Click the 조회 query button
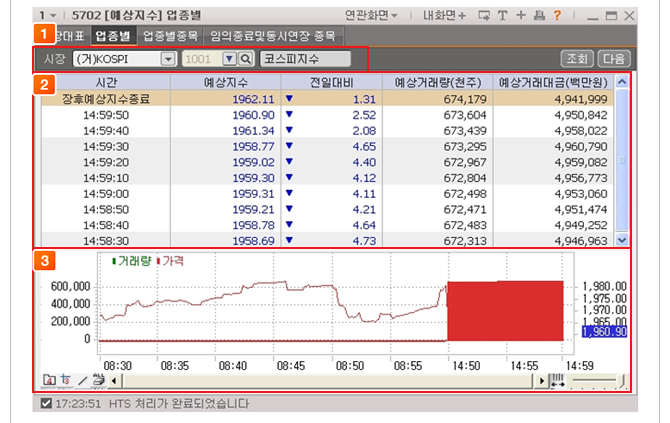The image size is (670, 423). click(x=577, y=59)
